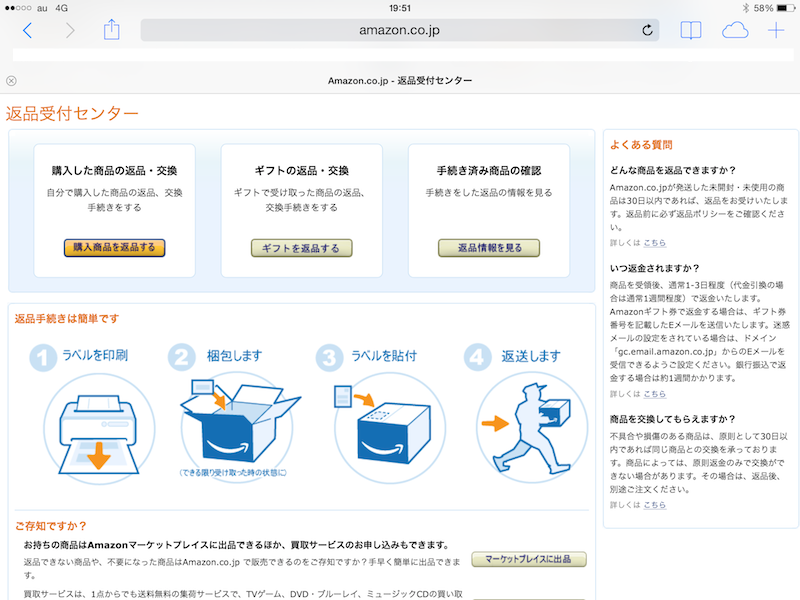Close the current tab with X icon

coord(11,81)
